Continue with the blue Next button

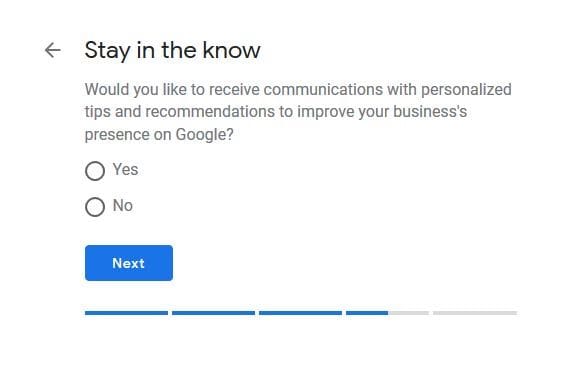129,263
